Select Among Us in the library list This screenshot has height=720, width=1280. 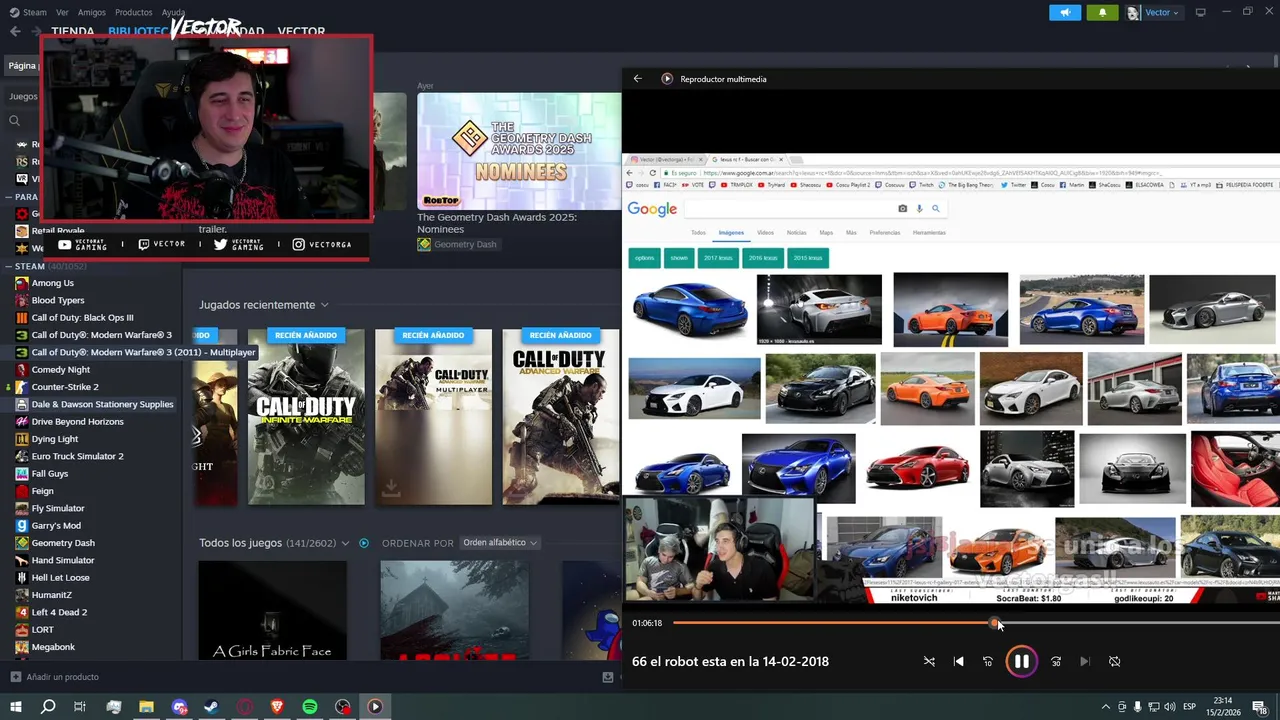click(52, 283)
